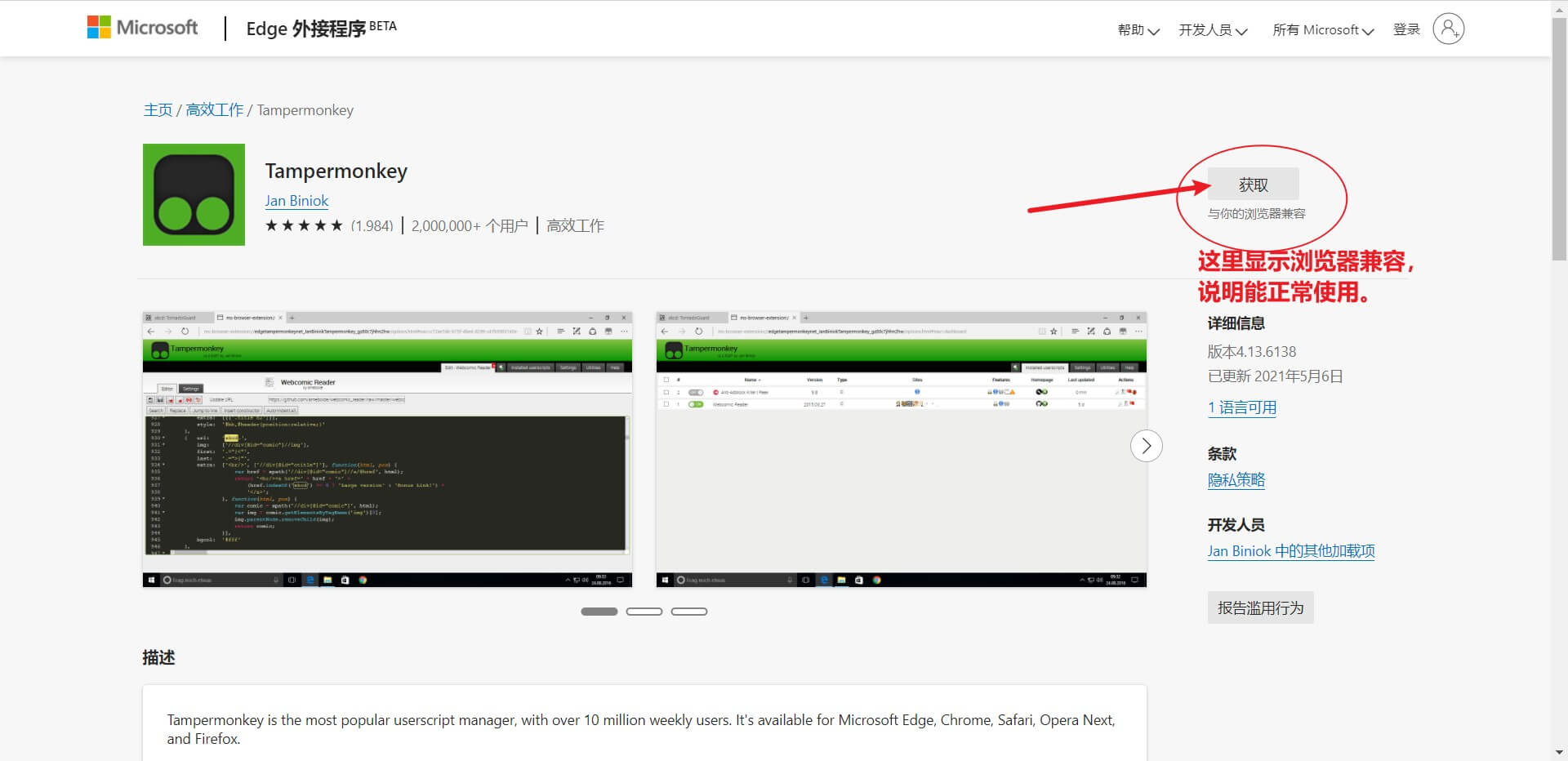Open the 所有 Microsoft dropdown

[1323, 30]
